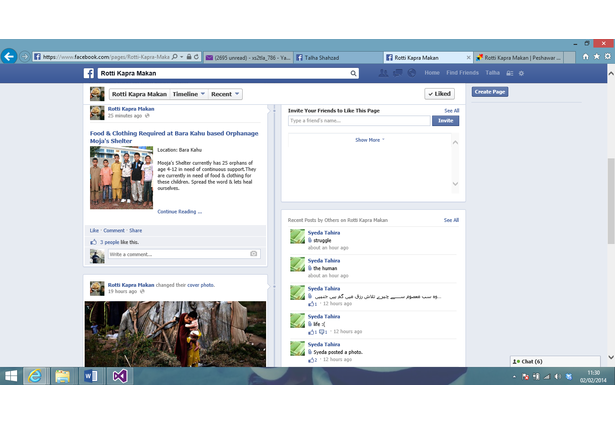Open Microsoft Word from taskbar
Viewport: 615px width, 424px height.
(91, 376)
